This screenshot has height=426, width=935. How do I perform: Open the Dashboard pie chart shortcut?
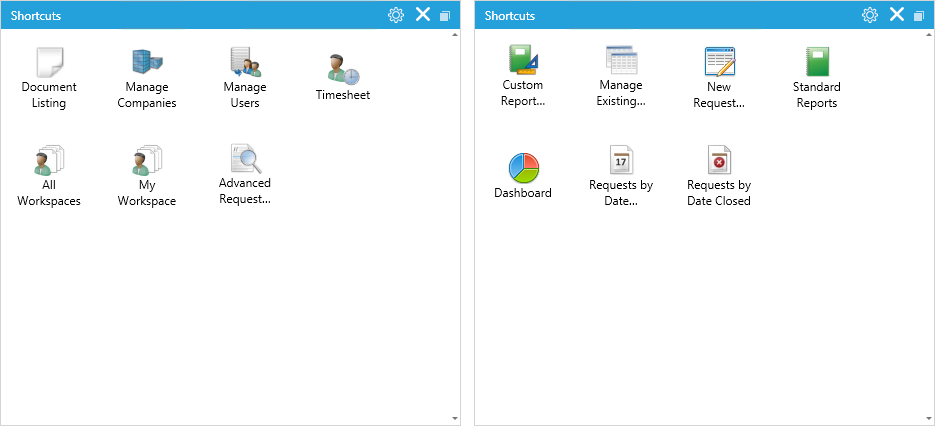pos(523,175)
